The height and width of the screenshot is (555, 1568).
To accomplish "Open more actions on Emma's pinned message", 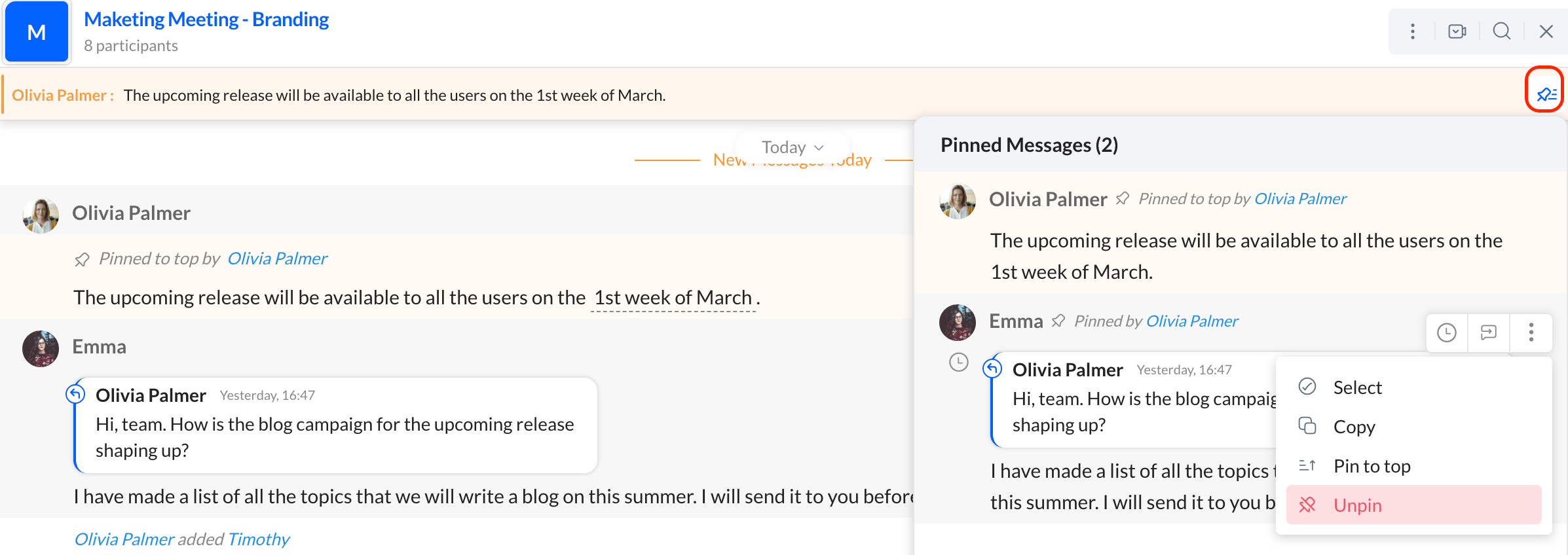I will [x=1531, y=333].
